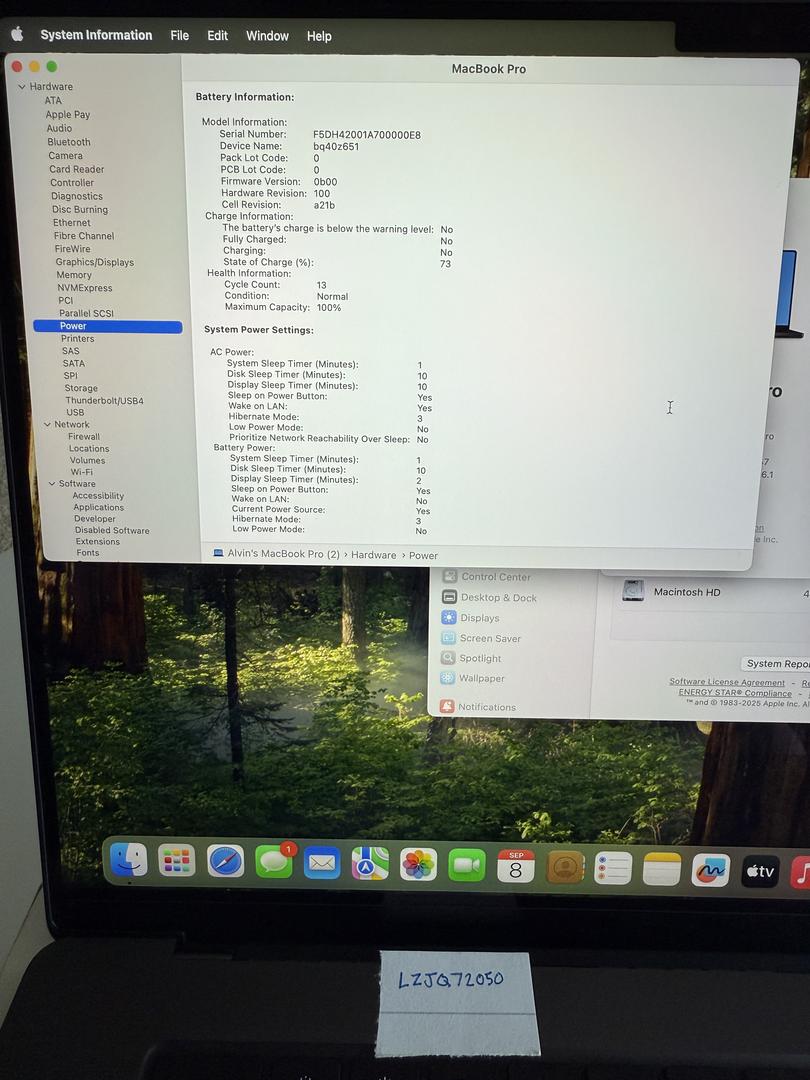
Task: Open the File menu
Action: (180, 36)
